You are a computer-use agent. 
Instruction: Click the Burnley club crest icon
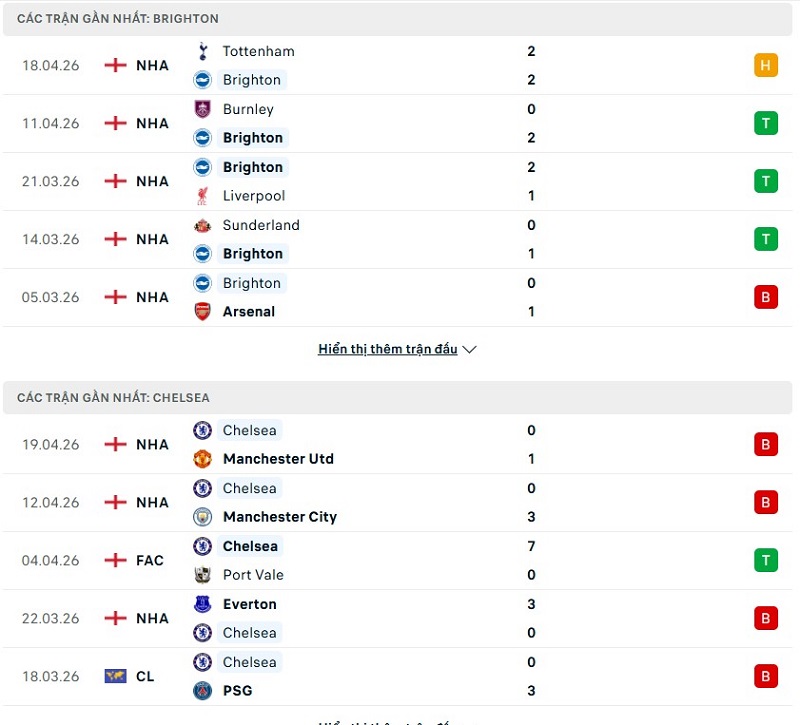202,109
